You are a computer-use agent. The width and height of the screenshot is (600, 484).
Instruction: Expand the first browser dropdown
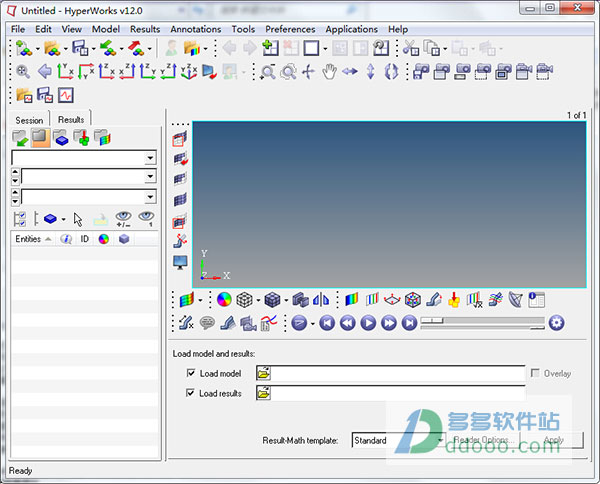coord(150,158)
